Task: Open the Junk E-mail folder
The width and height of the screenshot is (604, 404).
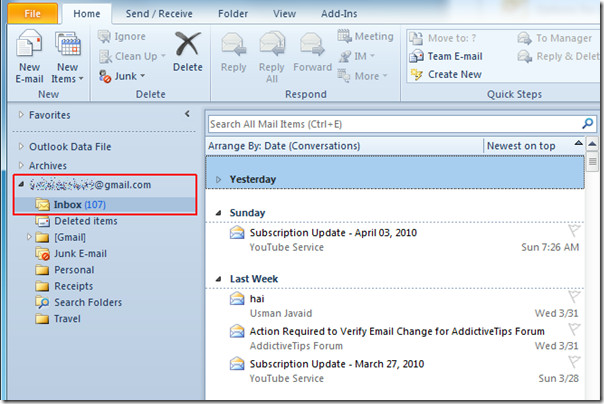Action: click(x=71, y=253)
